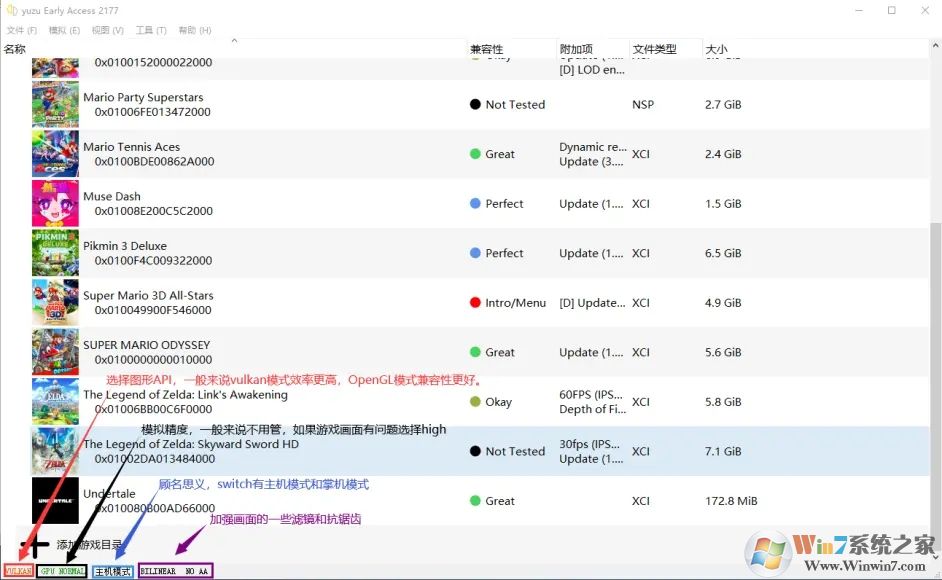The height and width of the screenshot is (580, 942).
Task: Open the 工具 (T) menu
Action: tap(151, 30)
